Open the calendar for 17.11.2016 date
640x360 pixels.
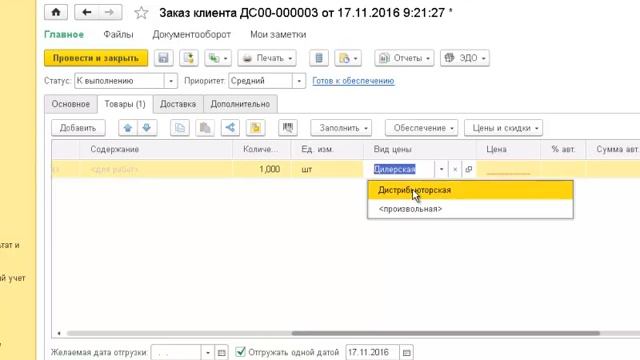click(406, 352)
